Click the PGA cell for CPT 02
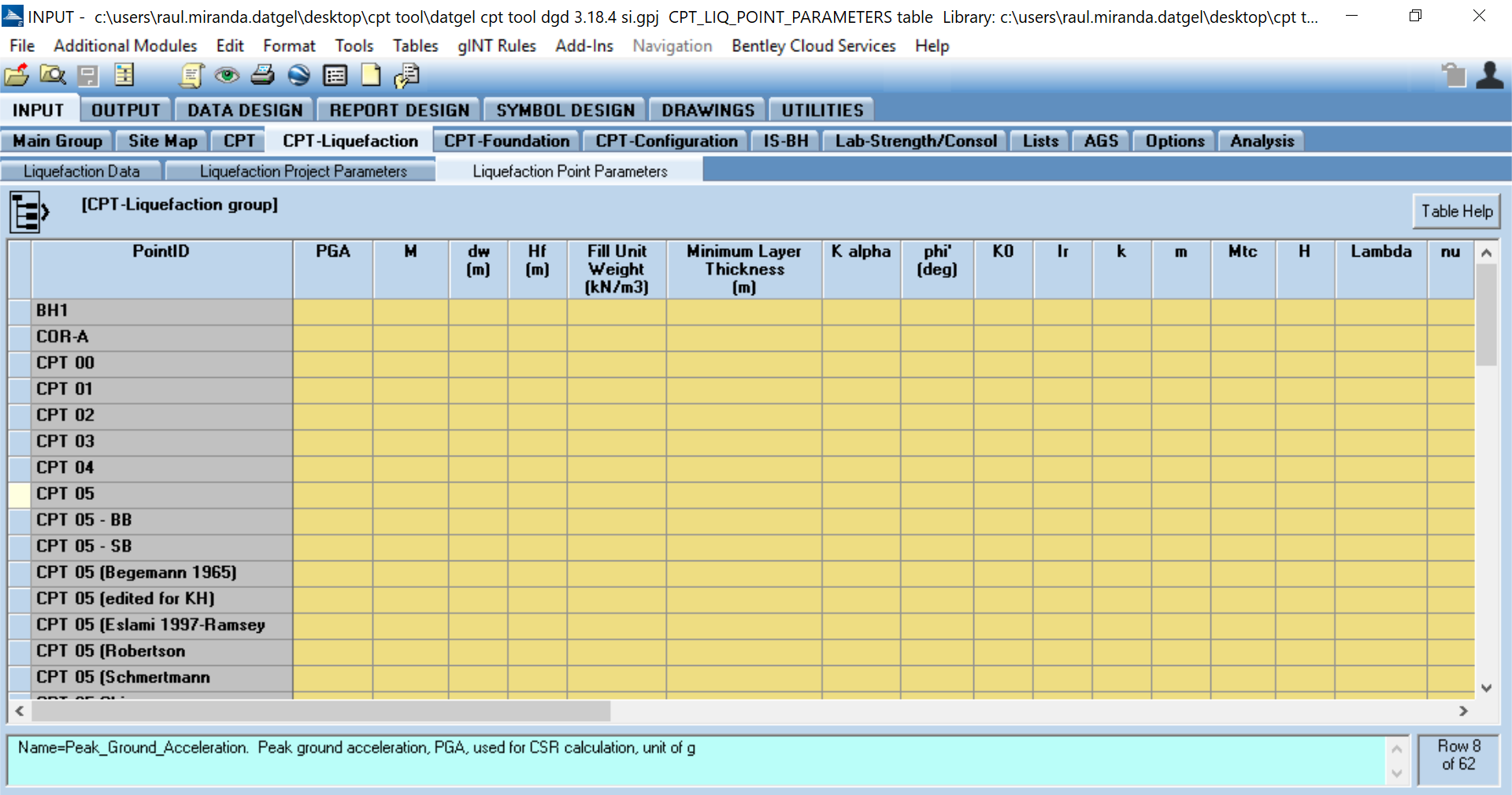Viewport: 1512px width, 795px height. point(333,416)
